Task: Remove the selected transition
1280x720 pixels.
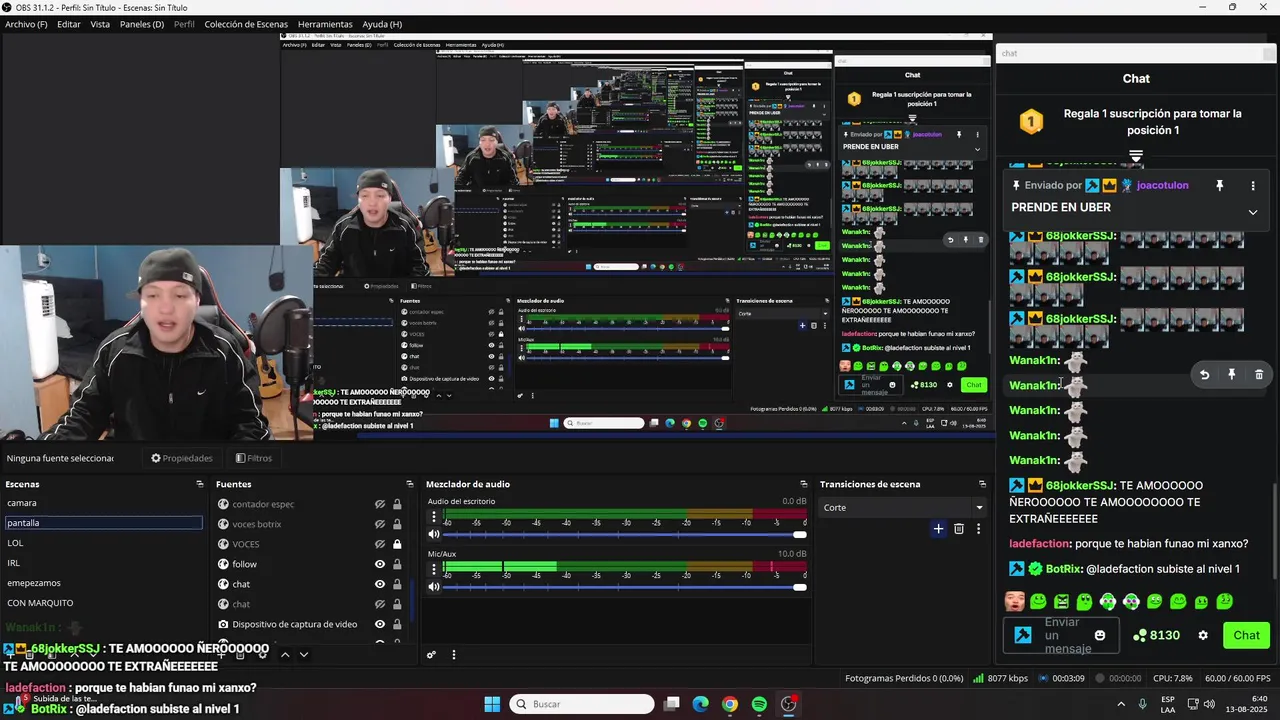Action: coord(959,529)
